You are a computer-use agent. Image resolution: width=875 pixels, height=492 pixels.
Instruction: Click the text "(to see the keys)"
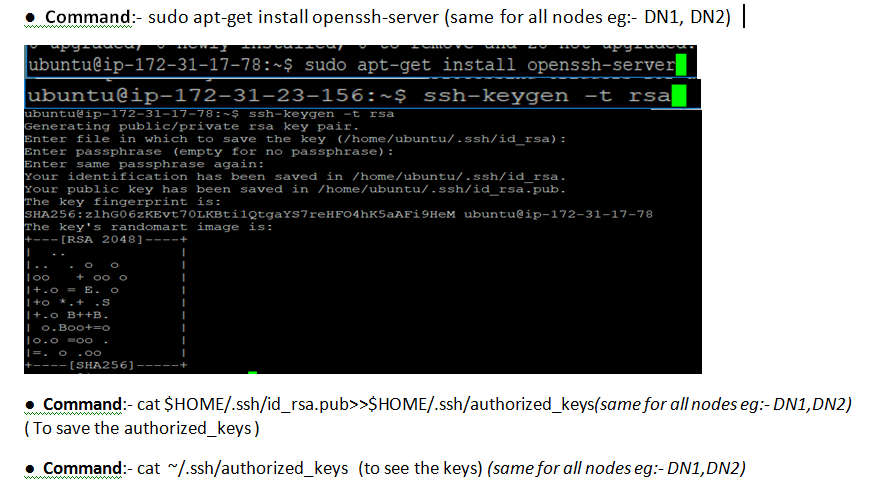[420, 469]
